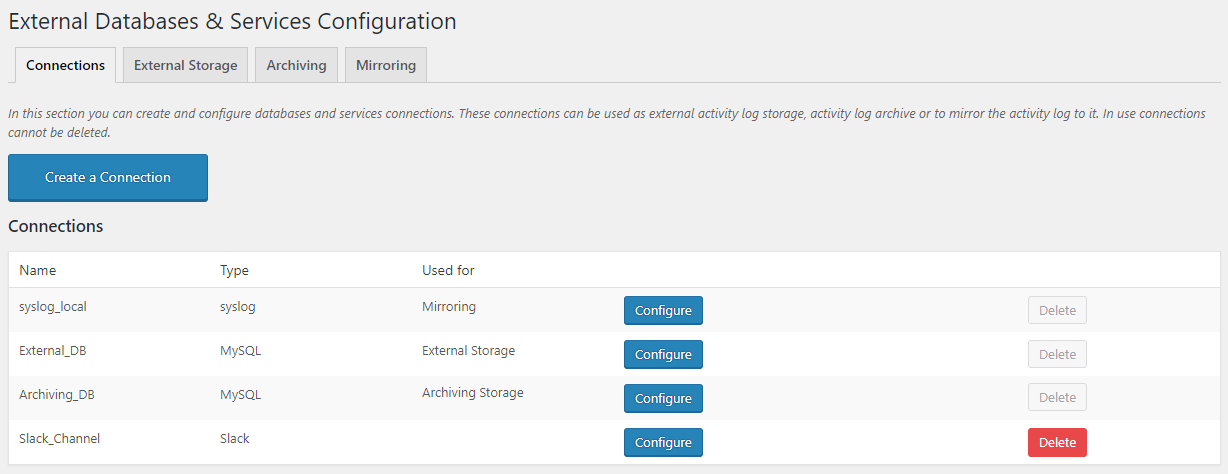Switch to the Connections tab
The width and height of the screenshot is (1228, 474).
coord(65,65)
